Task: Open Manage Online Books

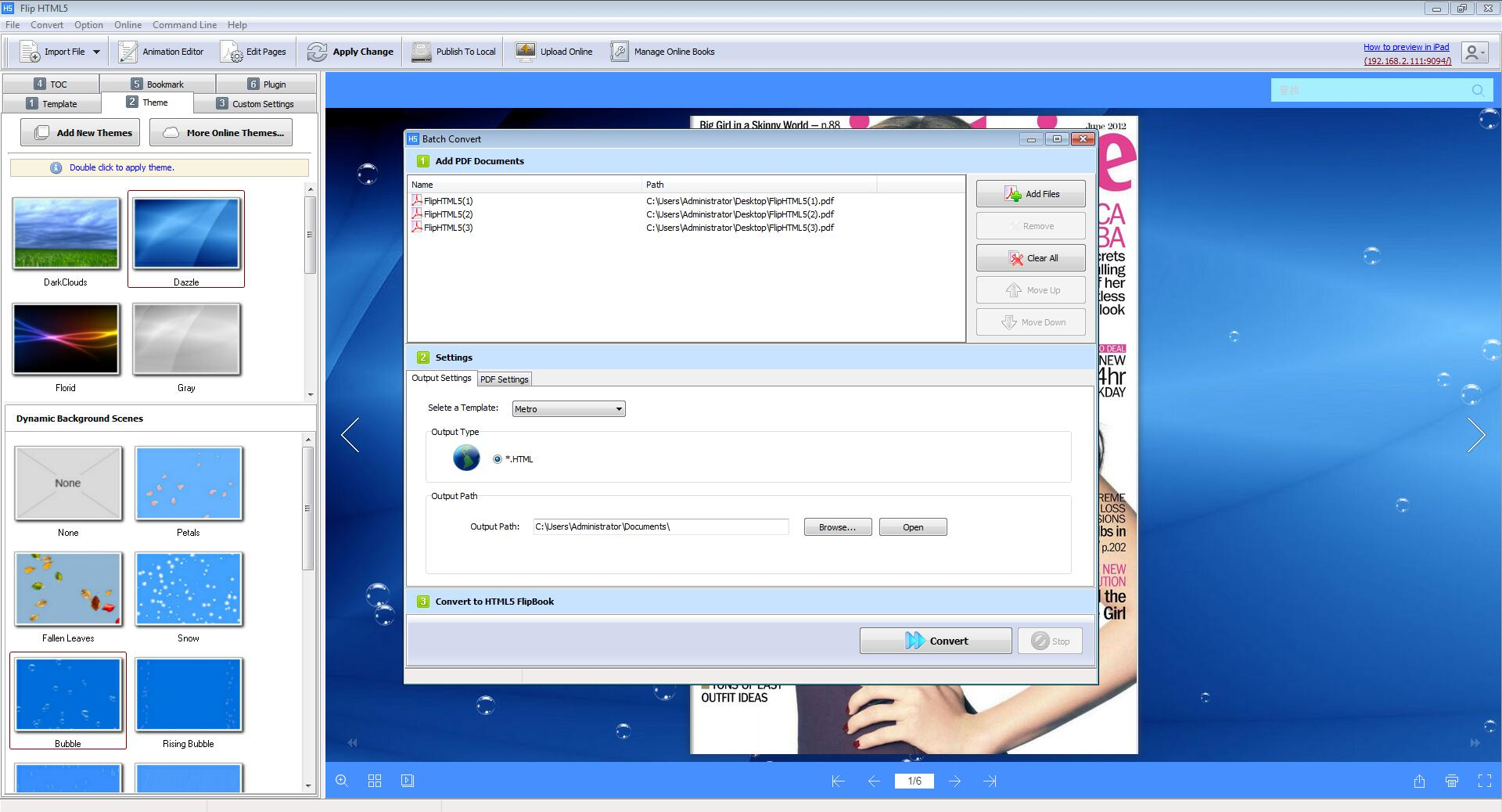Action: coord(619,51)
